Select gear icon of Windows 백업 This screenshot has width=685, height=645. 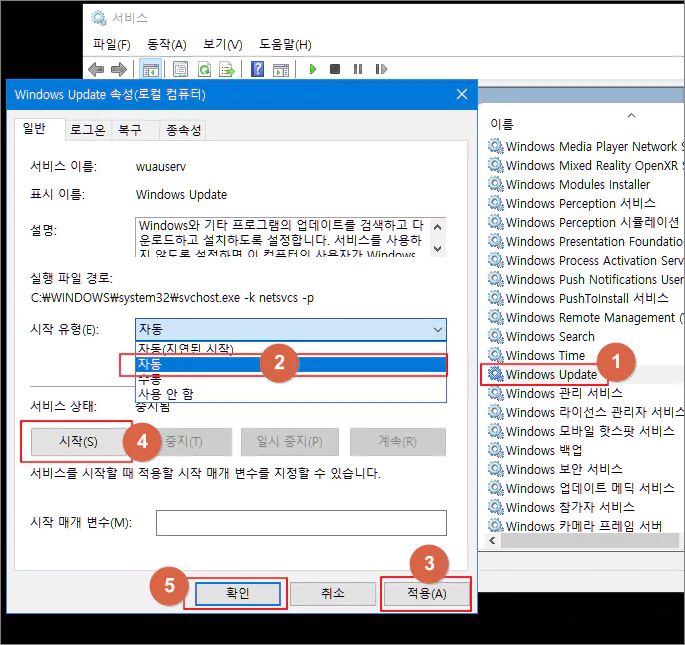[495, 450]
